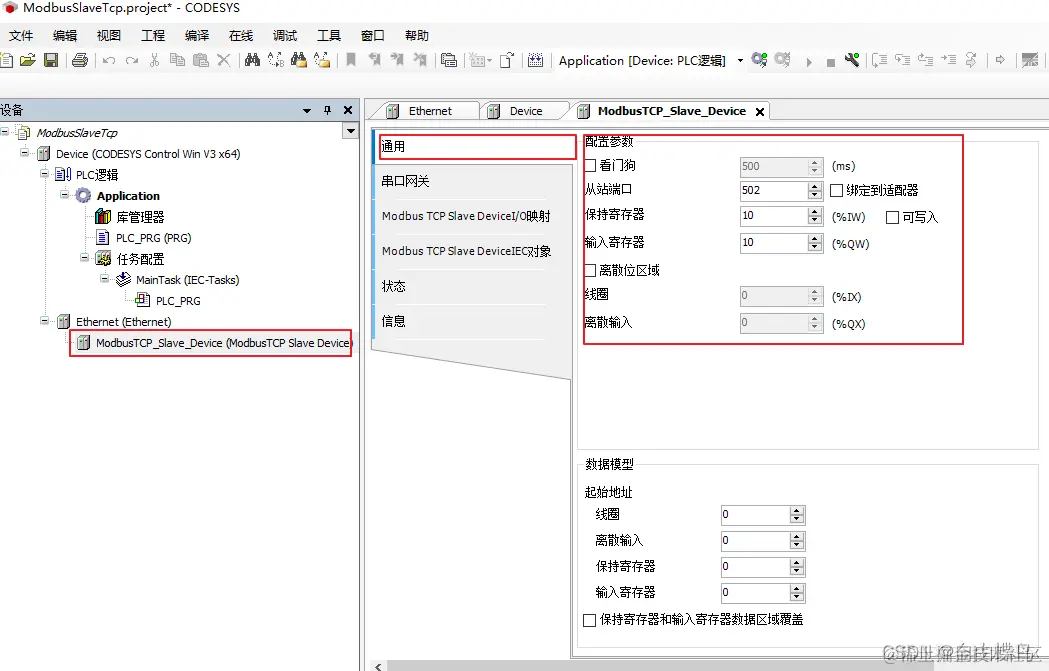Click the Replace A-to-B icon

[x=276, y=60]
